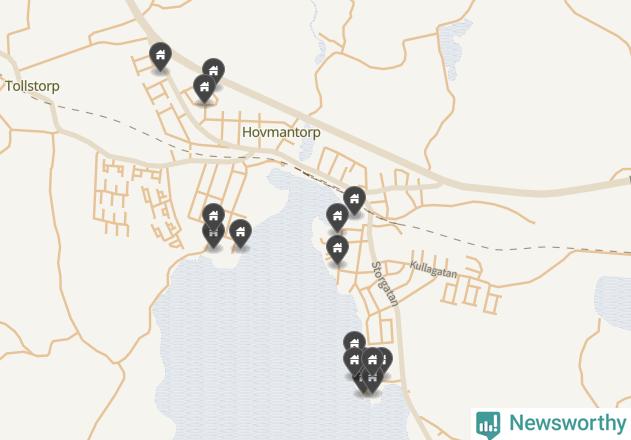Click the Newsworthy chart bubble icon
This screenshot has height=440, width=631.
point(488,425)
